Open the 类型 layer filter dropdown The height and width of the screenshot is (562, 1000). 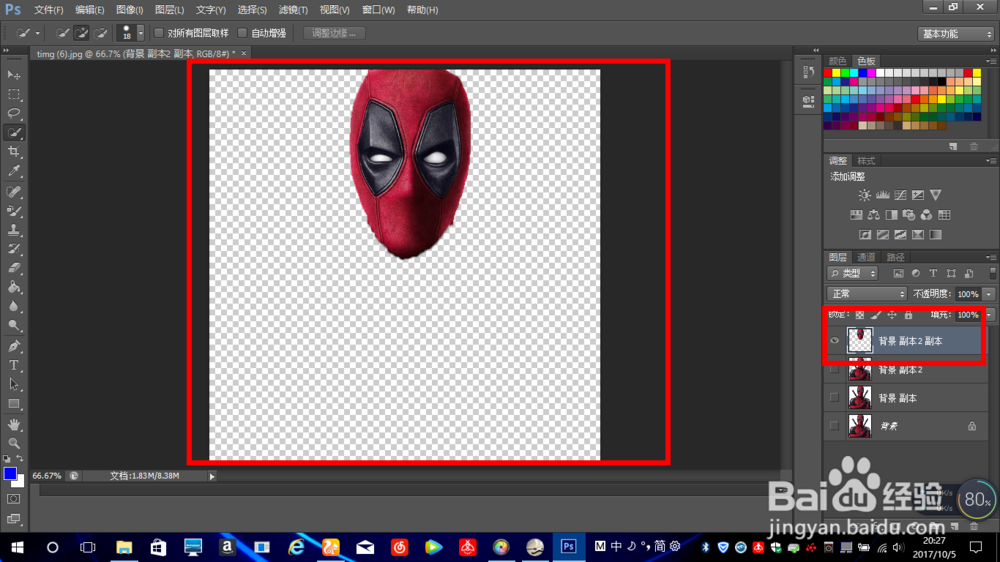click(853, 274)
